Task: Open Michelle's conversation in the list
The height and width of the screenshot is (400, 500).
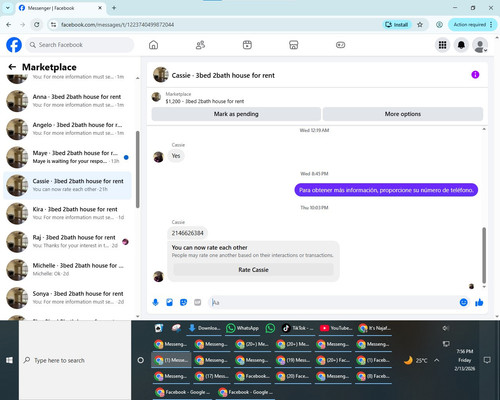Action: 68,269
